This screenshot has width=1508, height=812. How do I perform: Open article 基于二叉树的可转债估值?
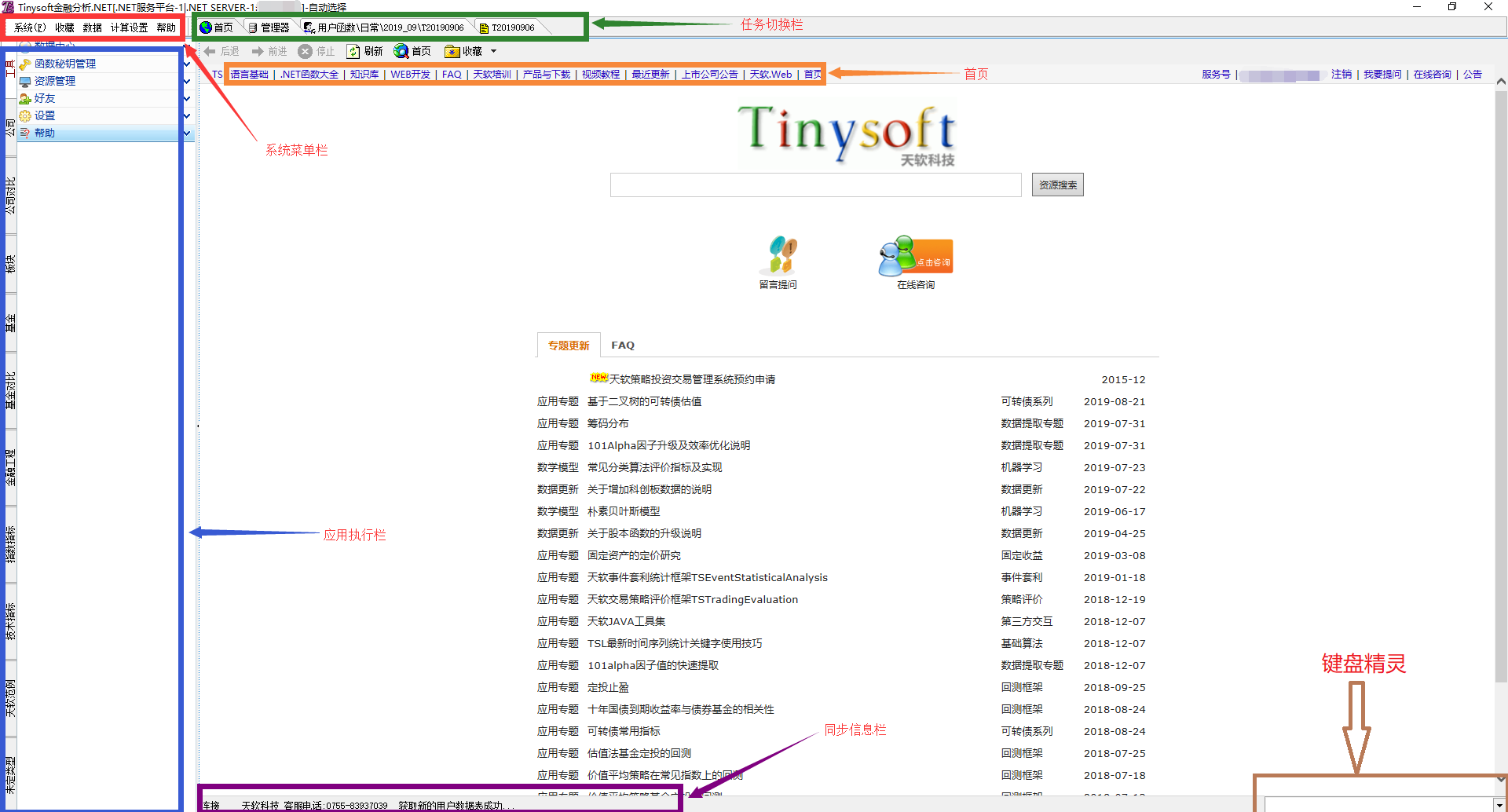coord(644,401)
